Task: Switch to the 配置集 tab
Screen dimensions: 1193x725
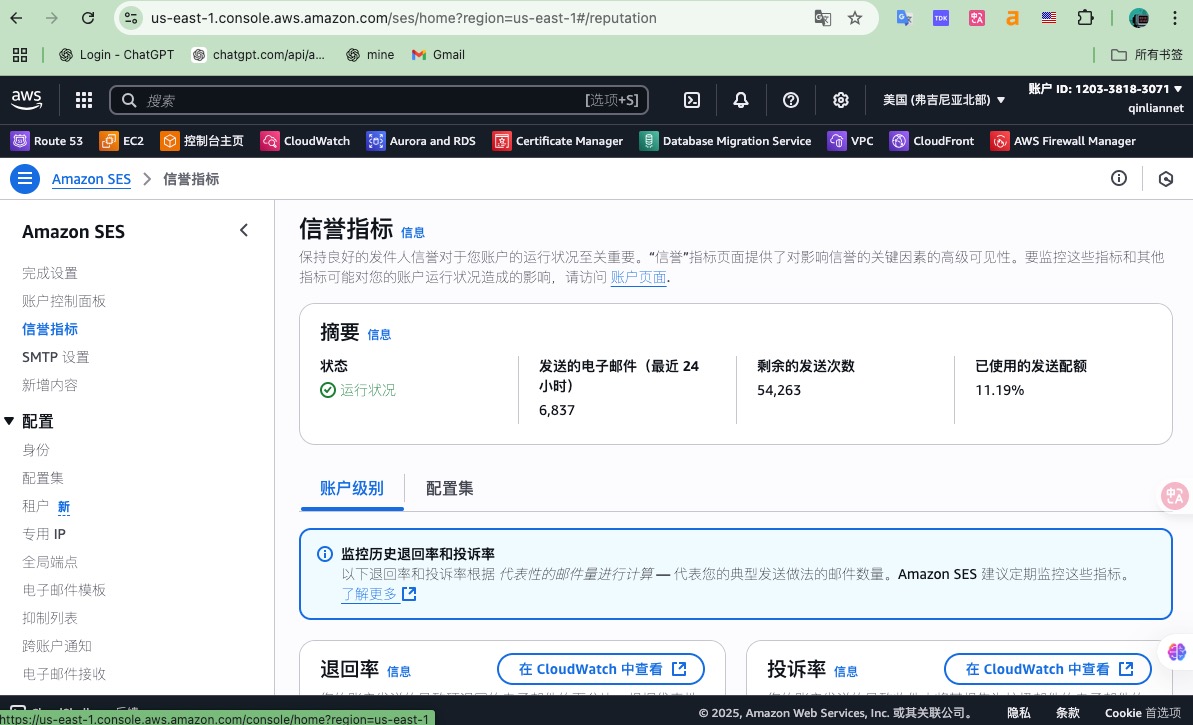Action: pyautogui.click(x=449, y=488)
